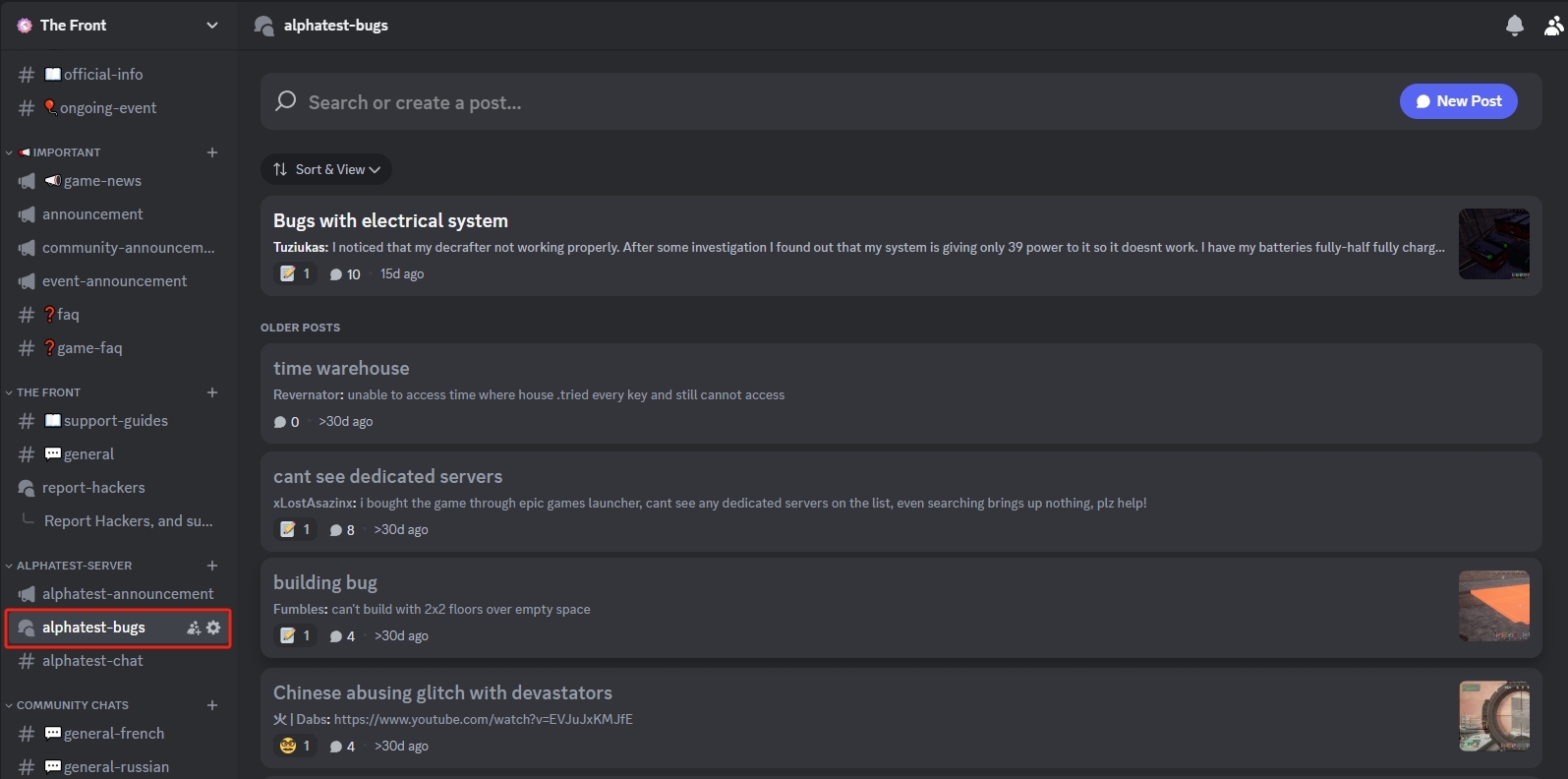Add channel in IMPORTANT category
This screenshot has width=1568, height=779.
coord(212,152)
